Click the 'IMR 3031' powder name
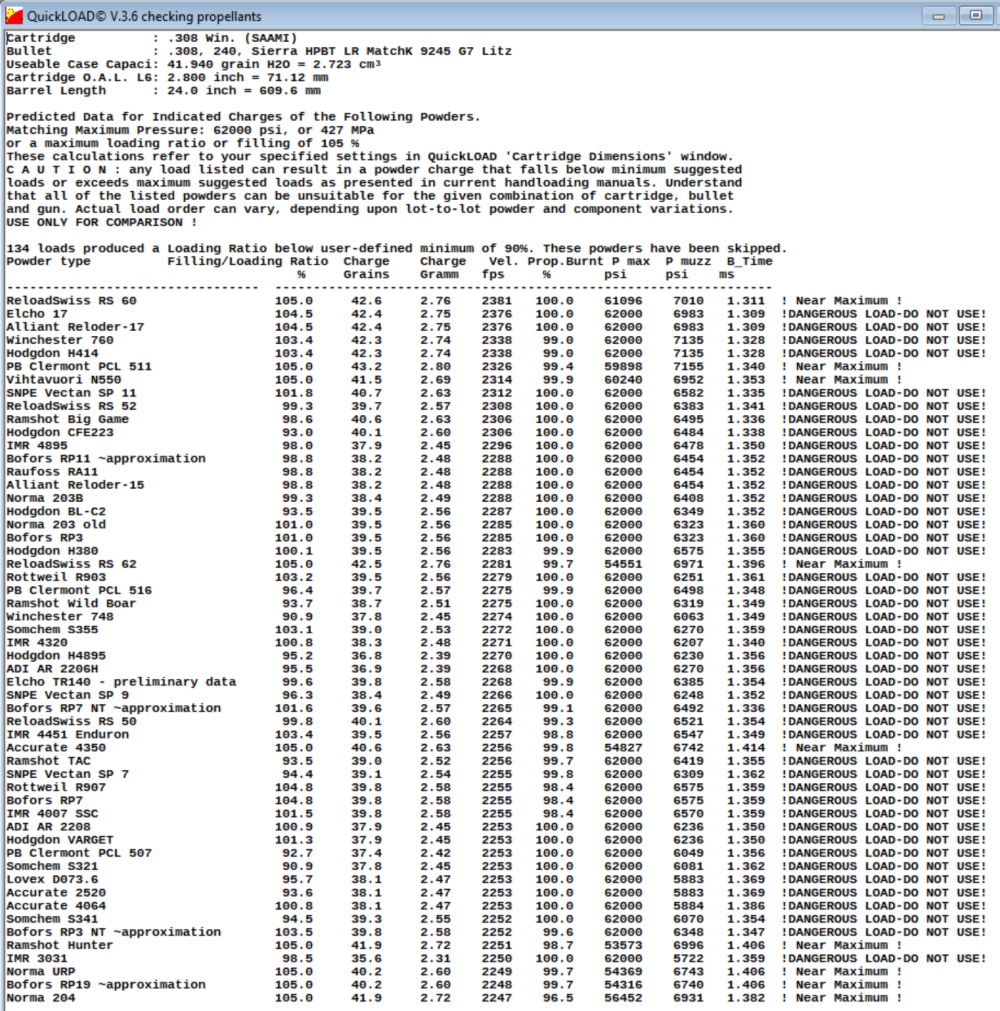This screenshot has width=1000, height=1011. 37,958
